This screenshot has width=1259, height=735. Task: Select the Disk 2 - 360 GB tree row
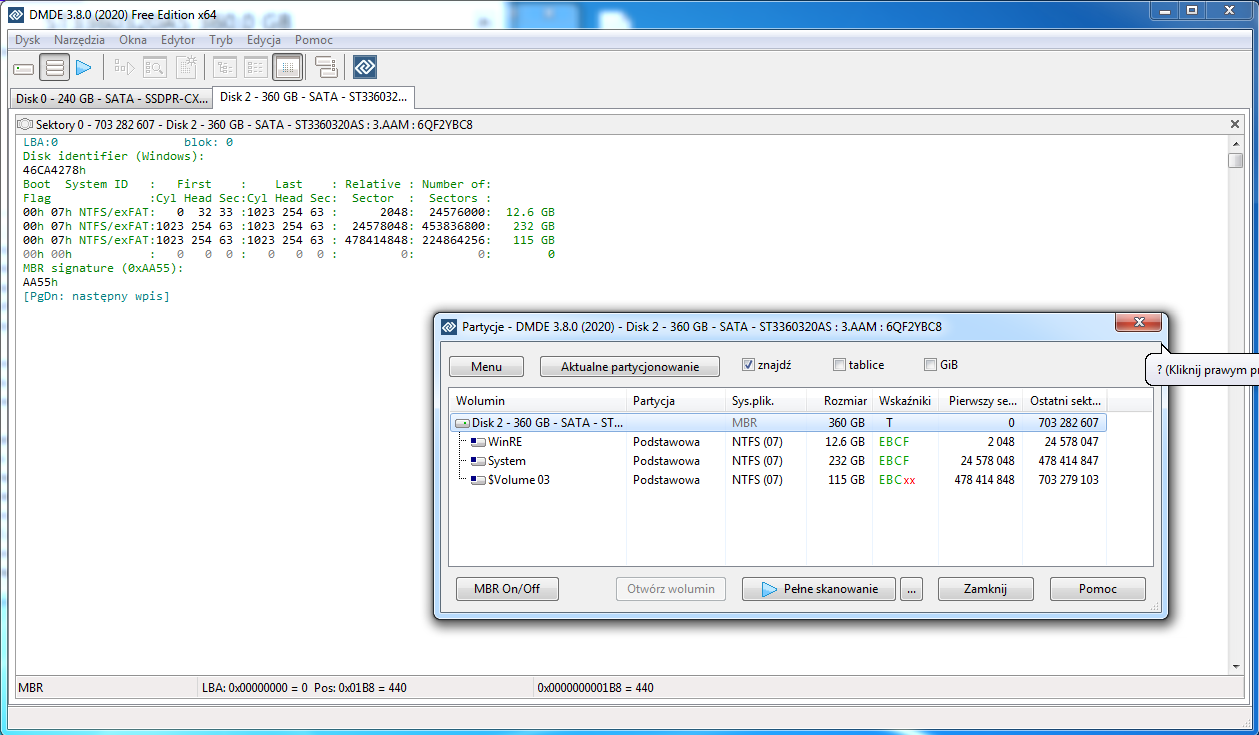tap(779, 423)
